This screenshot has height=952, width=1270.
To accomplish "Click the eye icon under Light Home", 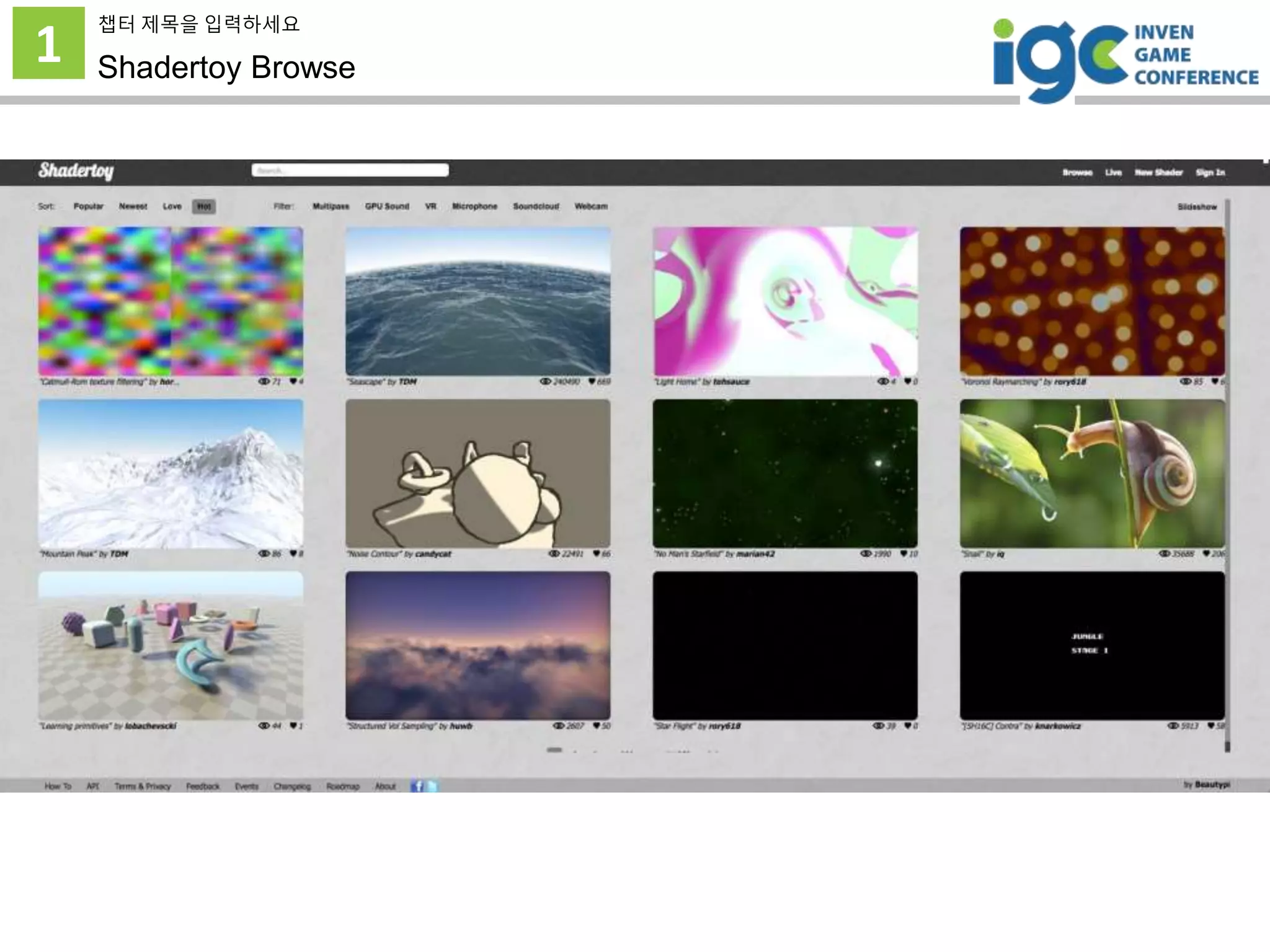I will [x=883, y=382].
